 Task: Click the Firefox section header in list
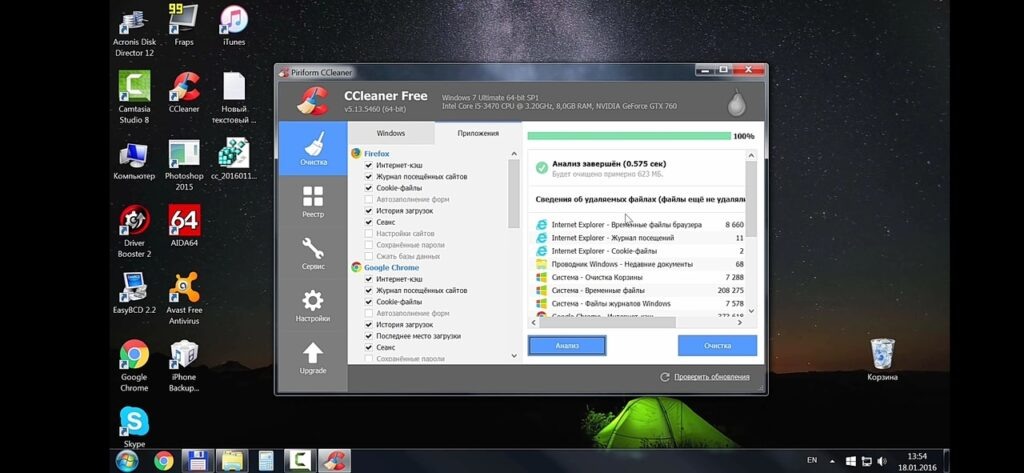tap(376, 154)
